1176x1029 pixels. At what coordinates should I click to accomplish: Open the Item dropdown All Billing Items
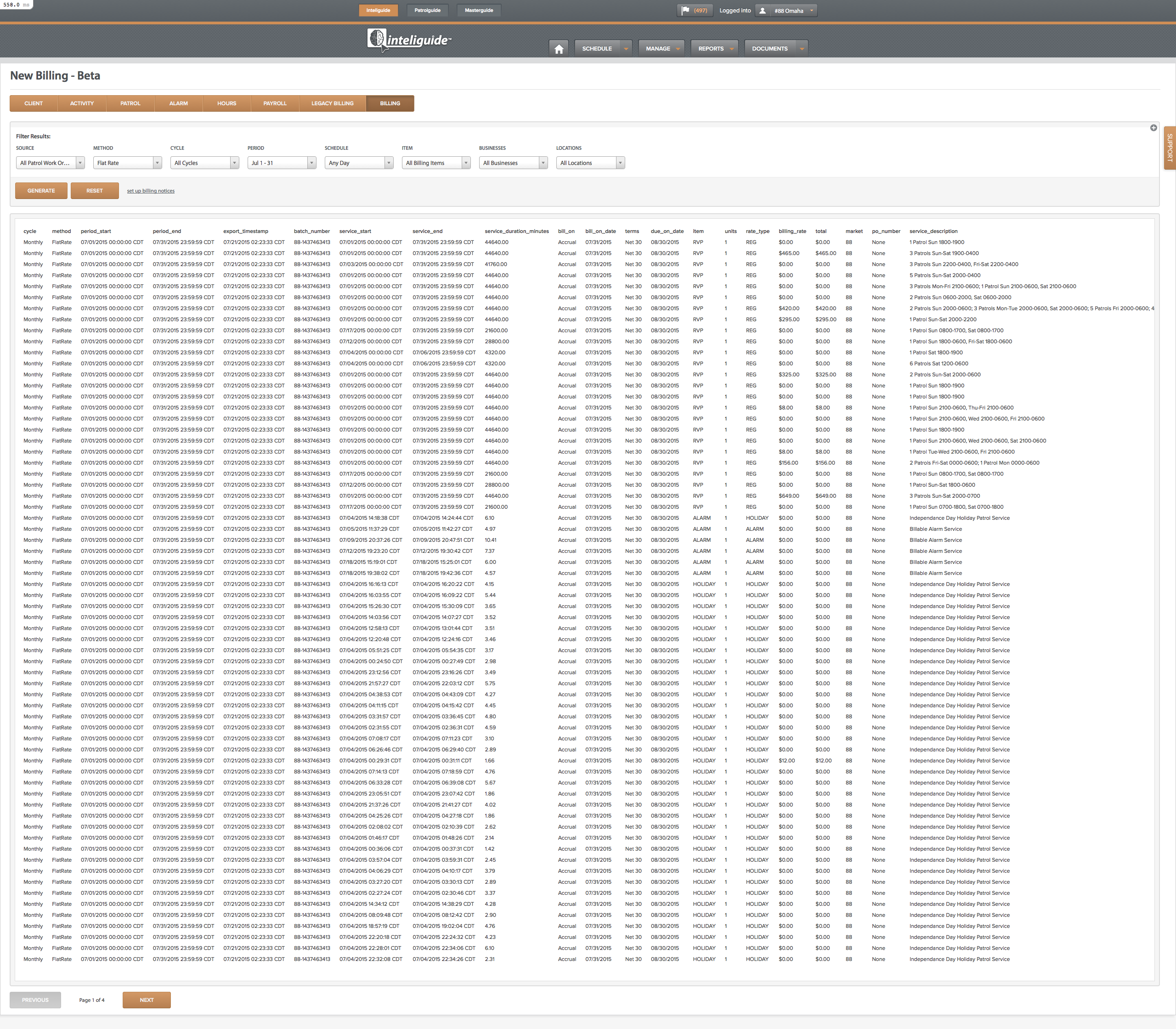click(x=436, y=163)
